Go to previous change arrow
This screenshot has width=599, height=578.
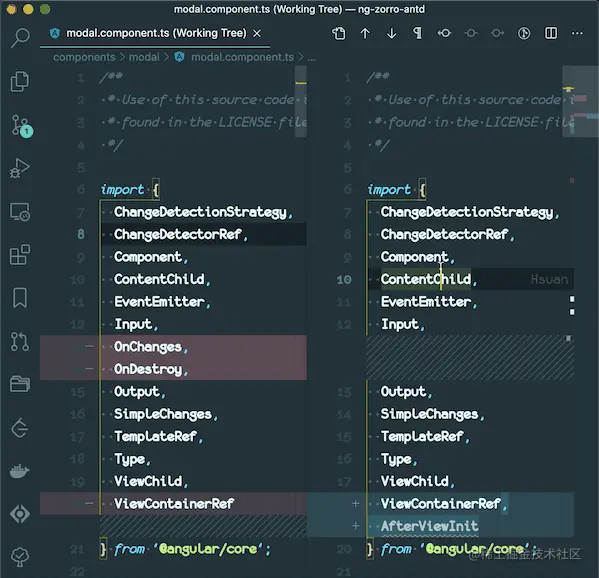(365, 33)
